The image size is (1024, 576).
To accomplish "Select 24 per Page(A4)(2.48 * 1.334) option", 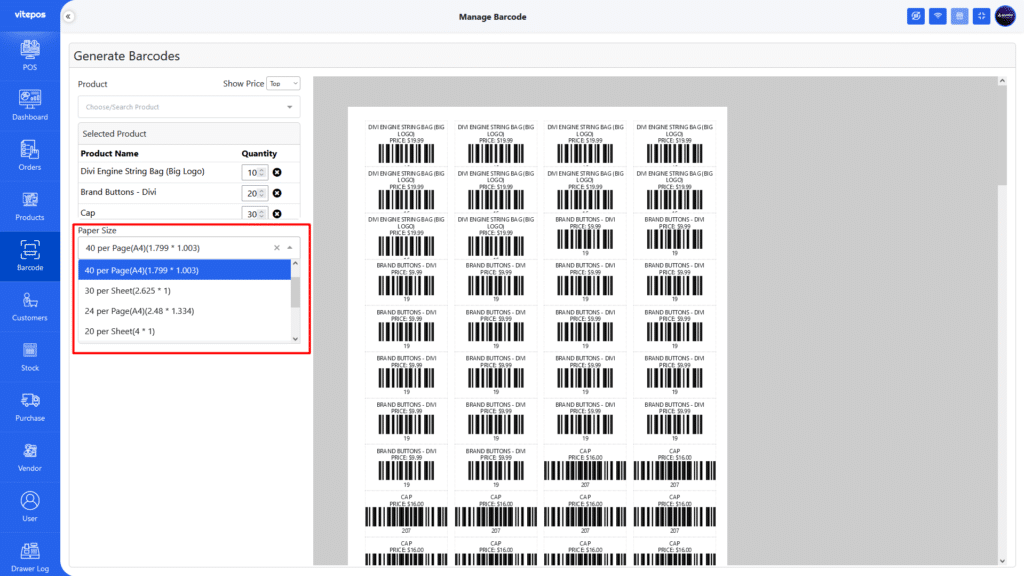I will [185, 311].
